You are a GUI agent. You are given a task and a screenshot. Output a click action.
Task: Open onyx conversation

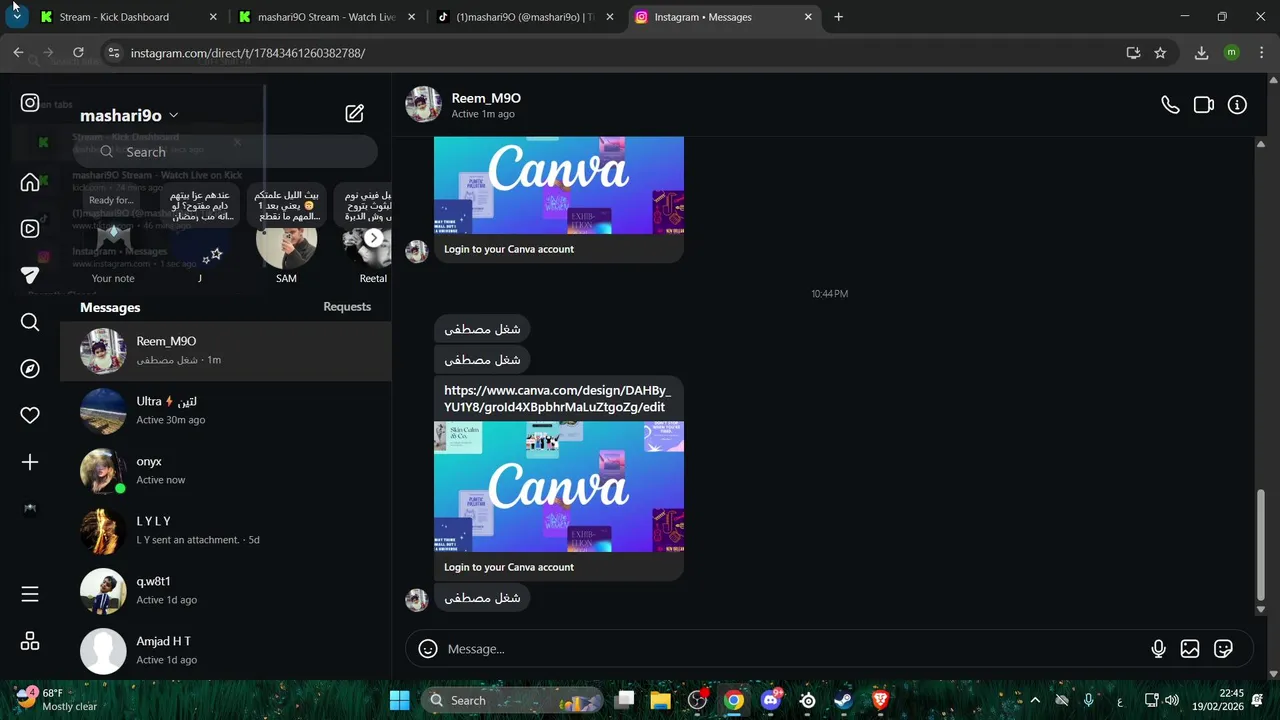tap(226, 471)
